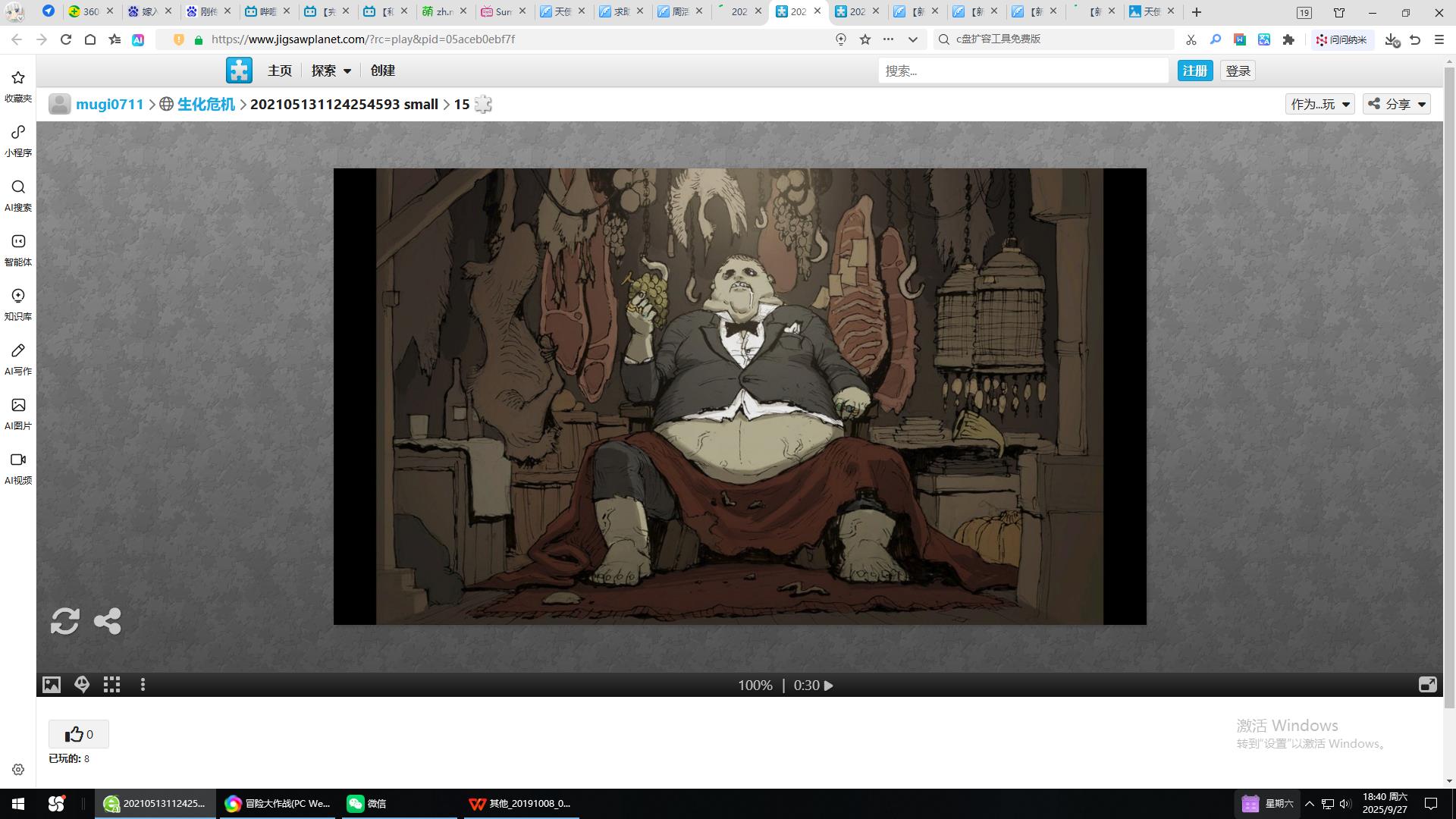Toggle fullscreen mode for the puzzle

coord(1427,685)
